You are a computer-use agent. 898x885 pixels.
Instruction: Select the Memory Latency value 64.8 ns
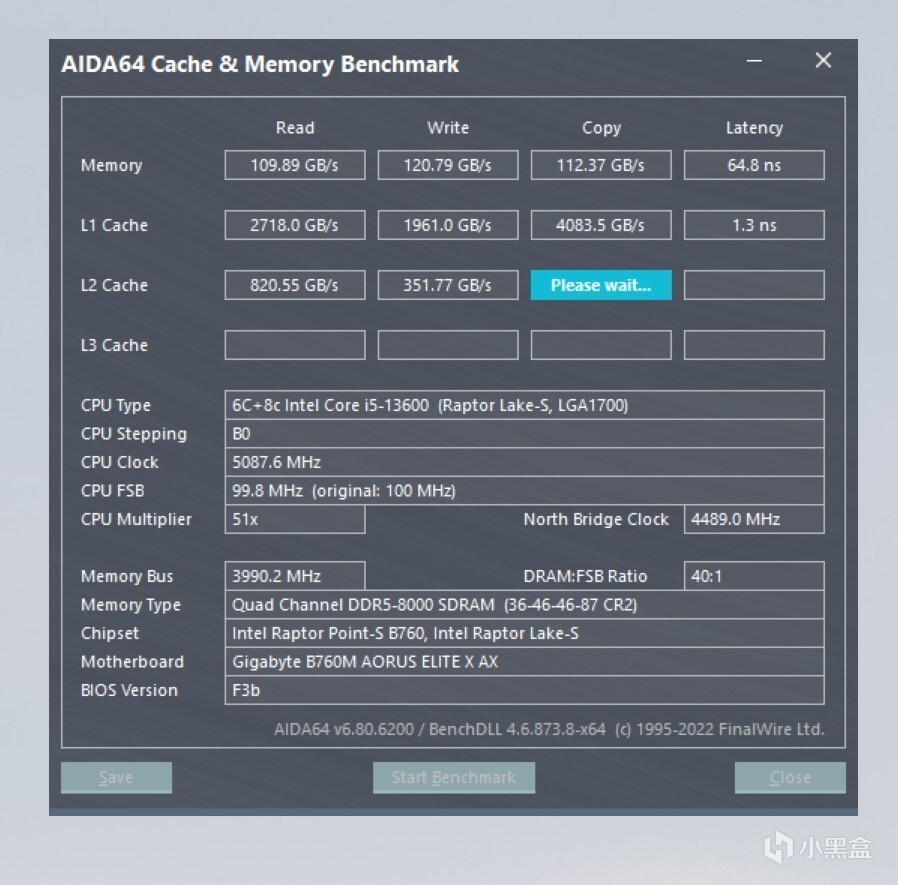(x=754, y=165)
